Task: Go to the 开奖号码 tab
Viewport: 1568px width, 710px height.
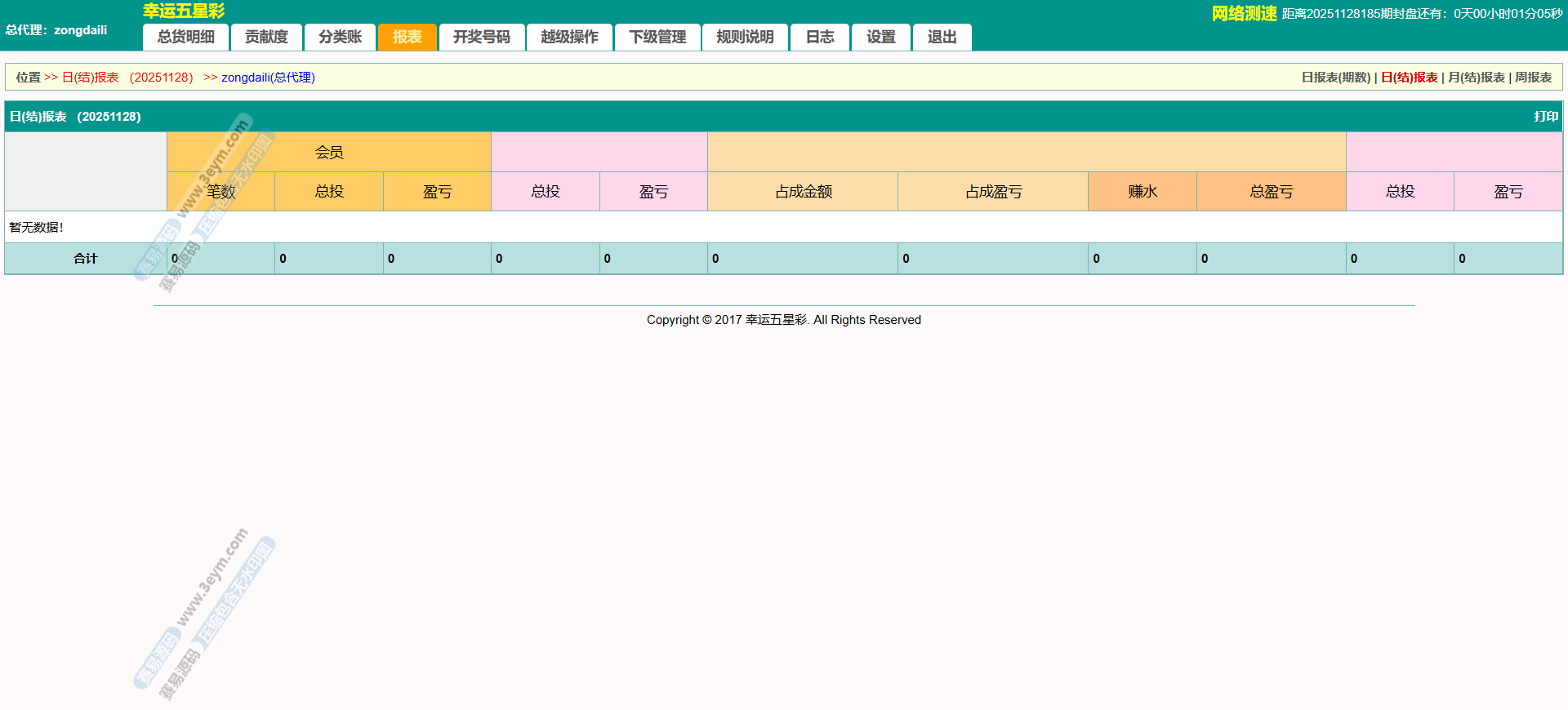Action: click(x=481, y=37)
